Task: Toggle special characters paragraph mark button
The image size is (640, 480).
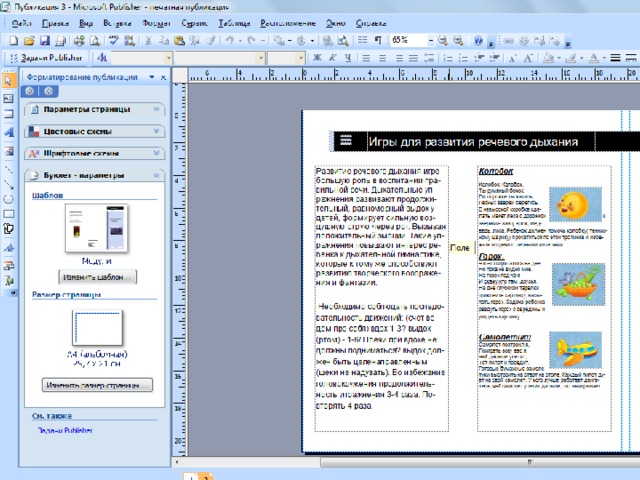Action: point(377,39)
